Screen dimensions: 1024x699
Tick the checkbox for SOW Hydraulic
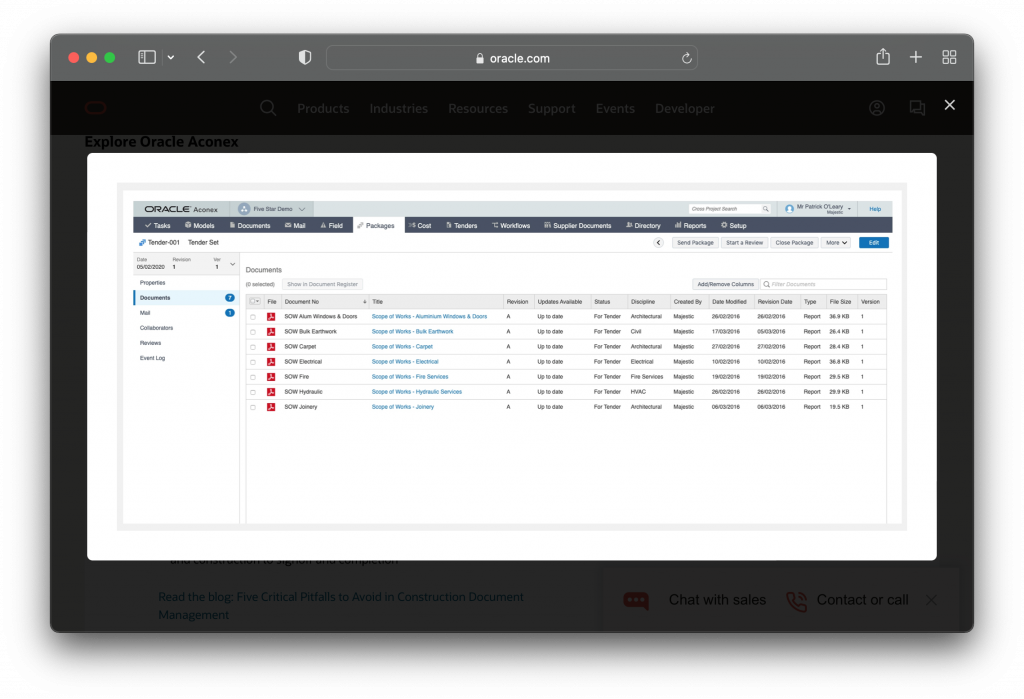pyautogui.click(x=253, y=392)
